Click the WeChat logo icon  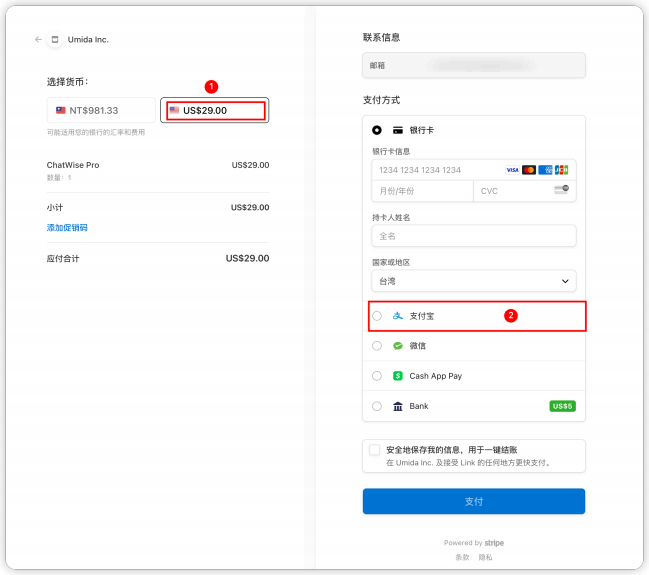point(397,346)
